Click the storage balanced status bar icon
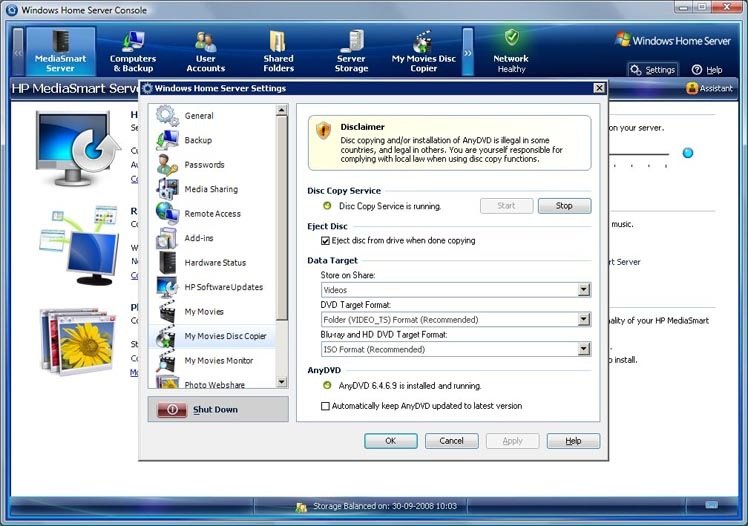This screenshot has width=748, height=526. pyautogui.click(x=301, y=507)
